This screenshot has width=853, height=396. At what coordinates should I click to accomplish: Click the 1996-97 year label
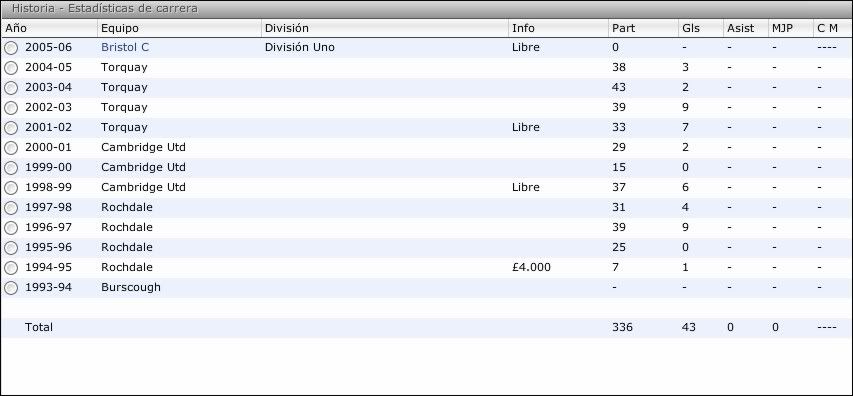48,227
